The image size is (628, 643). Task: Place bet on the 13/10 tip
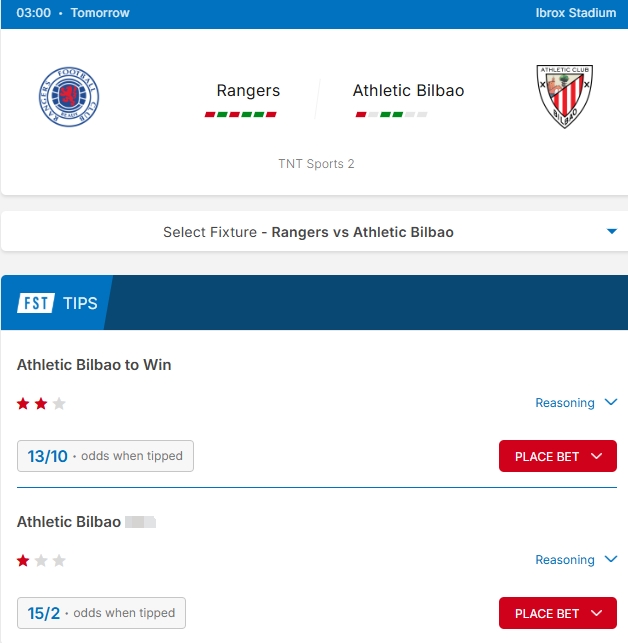point(557,456)
